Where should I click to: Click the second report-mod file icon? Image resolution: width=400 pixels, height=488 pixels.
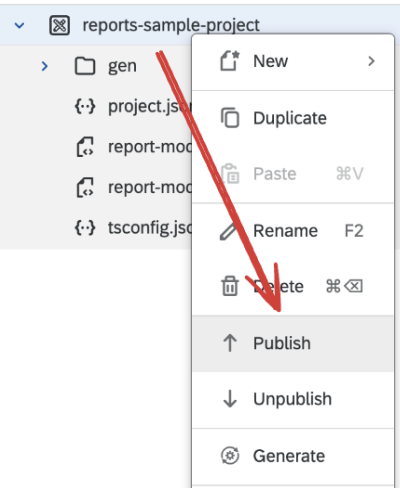pos(85,187)
